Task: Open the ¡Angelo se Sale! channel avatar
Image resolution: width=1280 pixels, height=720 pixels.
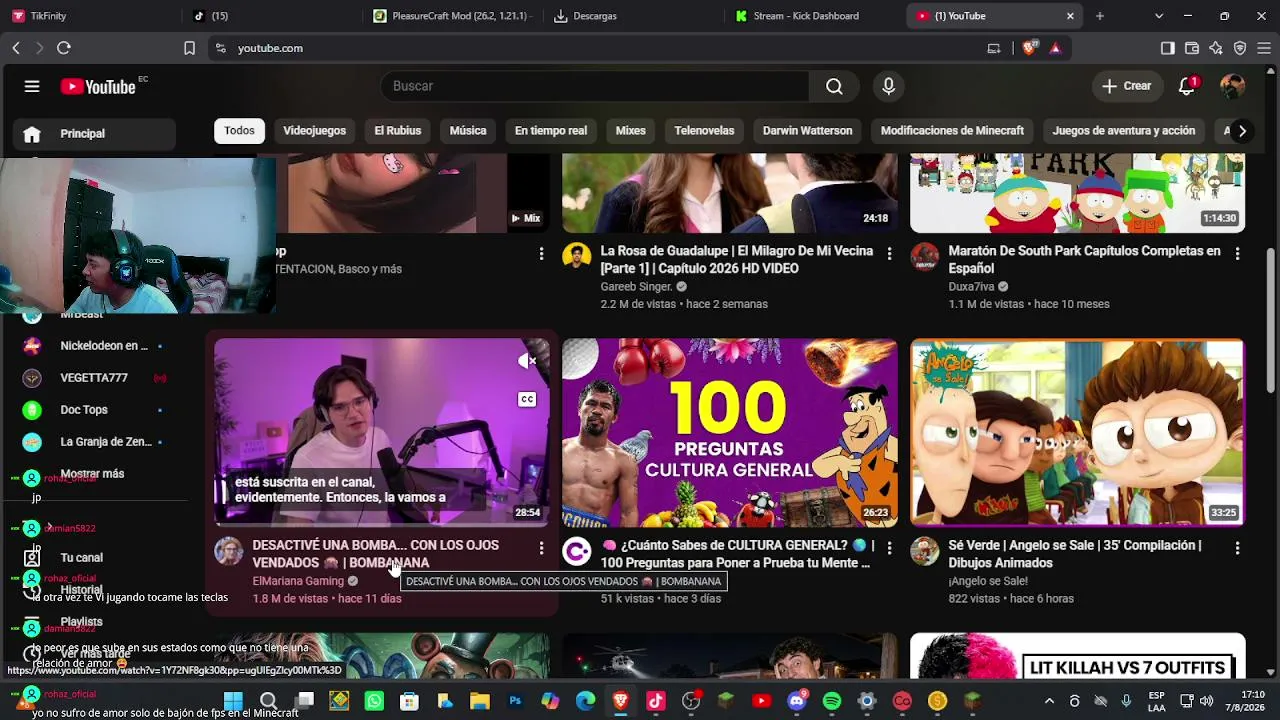Action: click(925, 551)
